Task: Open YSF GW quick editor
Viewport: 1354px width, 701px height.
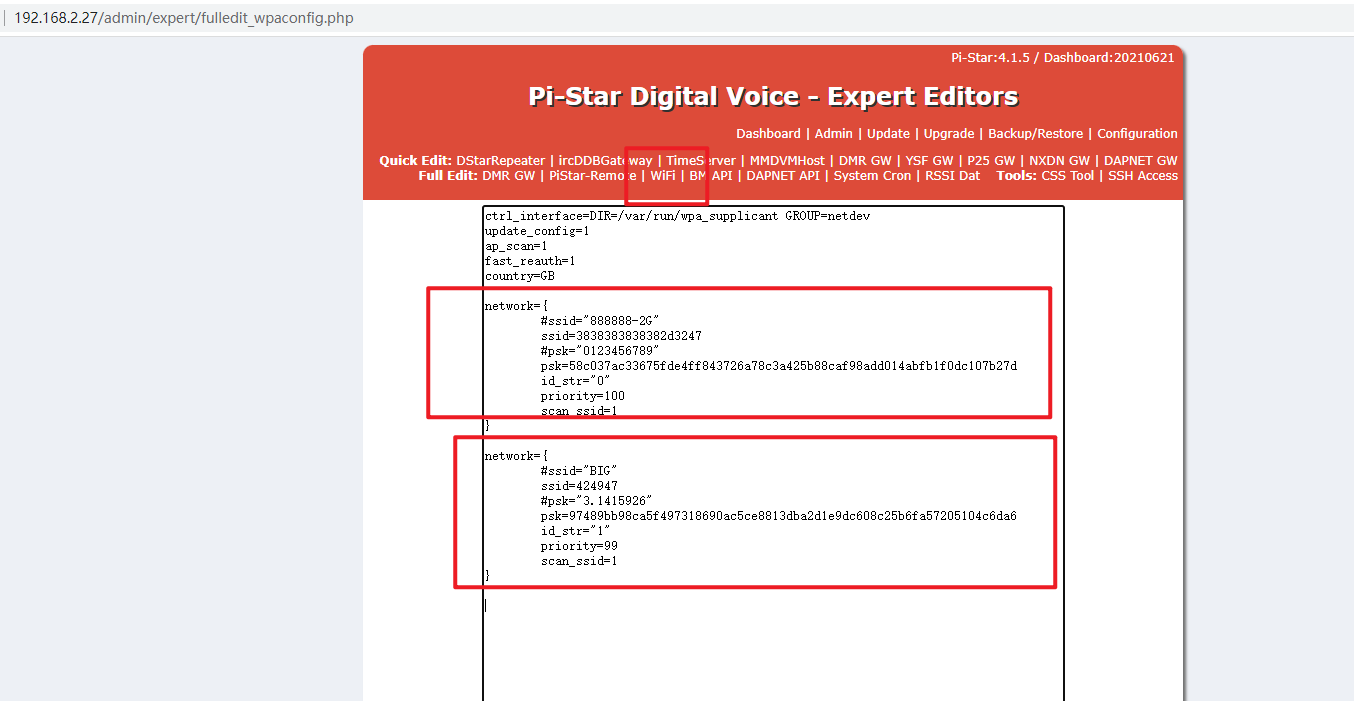Action: [x=929, y=161]
